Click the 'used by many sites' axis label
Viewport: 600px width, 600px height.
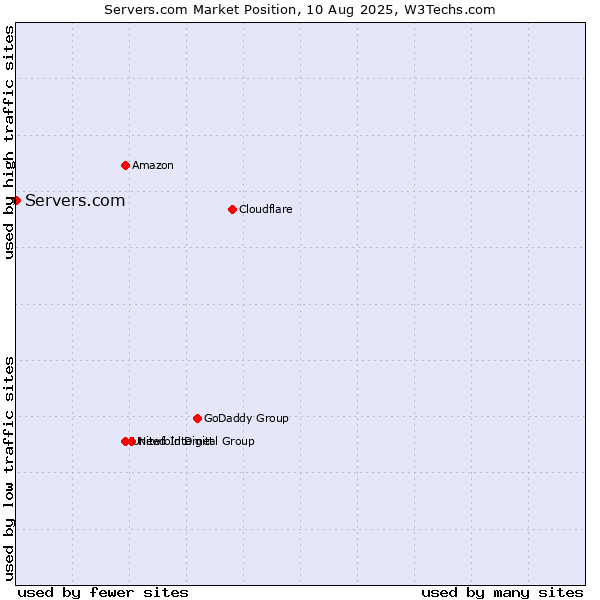click(x=502, y=593)
